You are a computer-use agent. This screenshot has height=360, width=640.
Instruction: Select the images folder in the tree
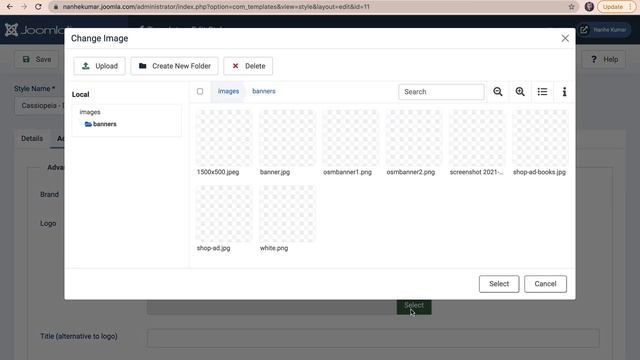[x=90, y=112]
